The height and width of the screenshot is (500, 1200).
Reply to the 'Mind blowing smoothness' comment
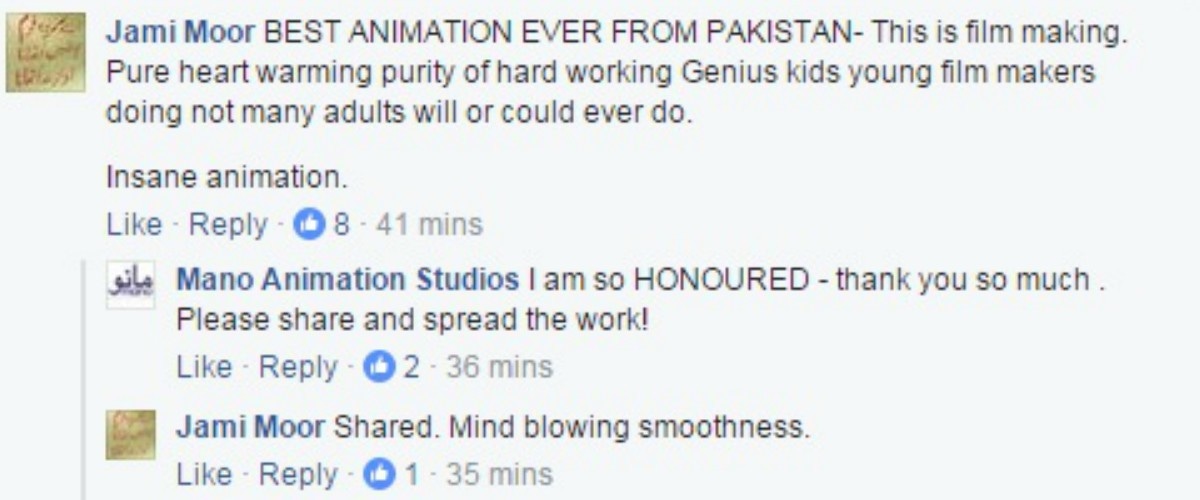pyautogui.click(x=298, y=474)
